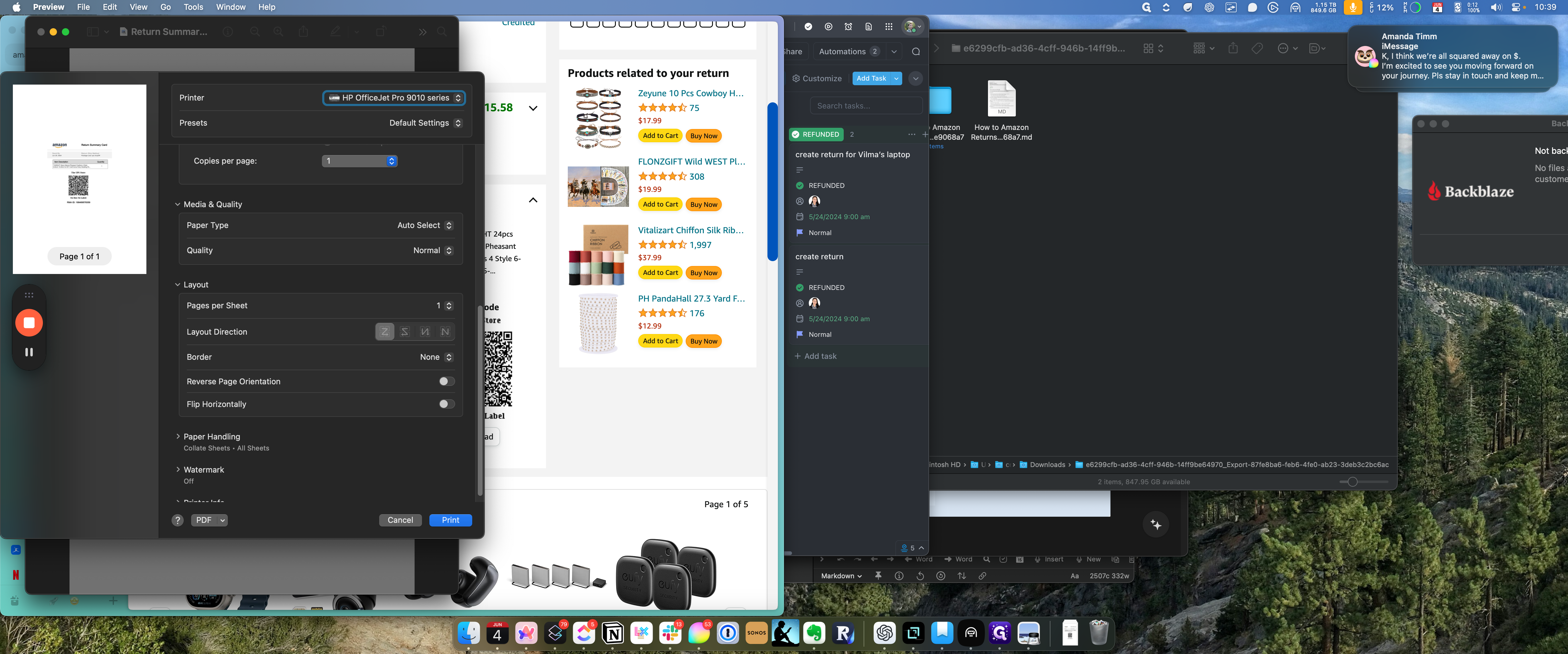Click Finder tags toolbar icon
Viewport: 1568px width, 654px height.
(1257, 48)
